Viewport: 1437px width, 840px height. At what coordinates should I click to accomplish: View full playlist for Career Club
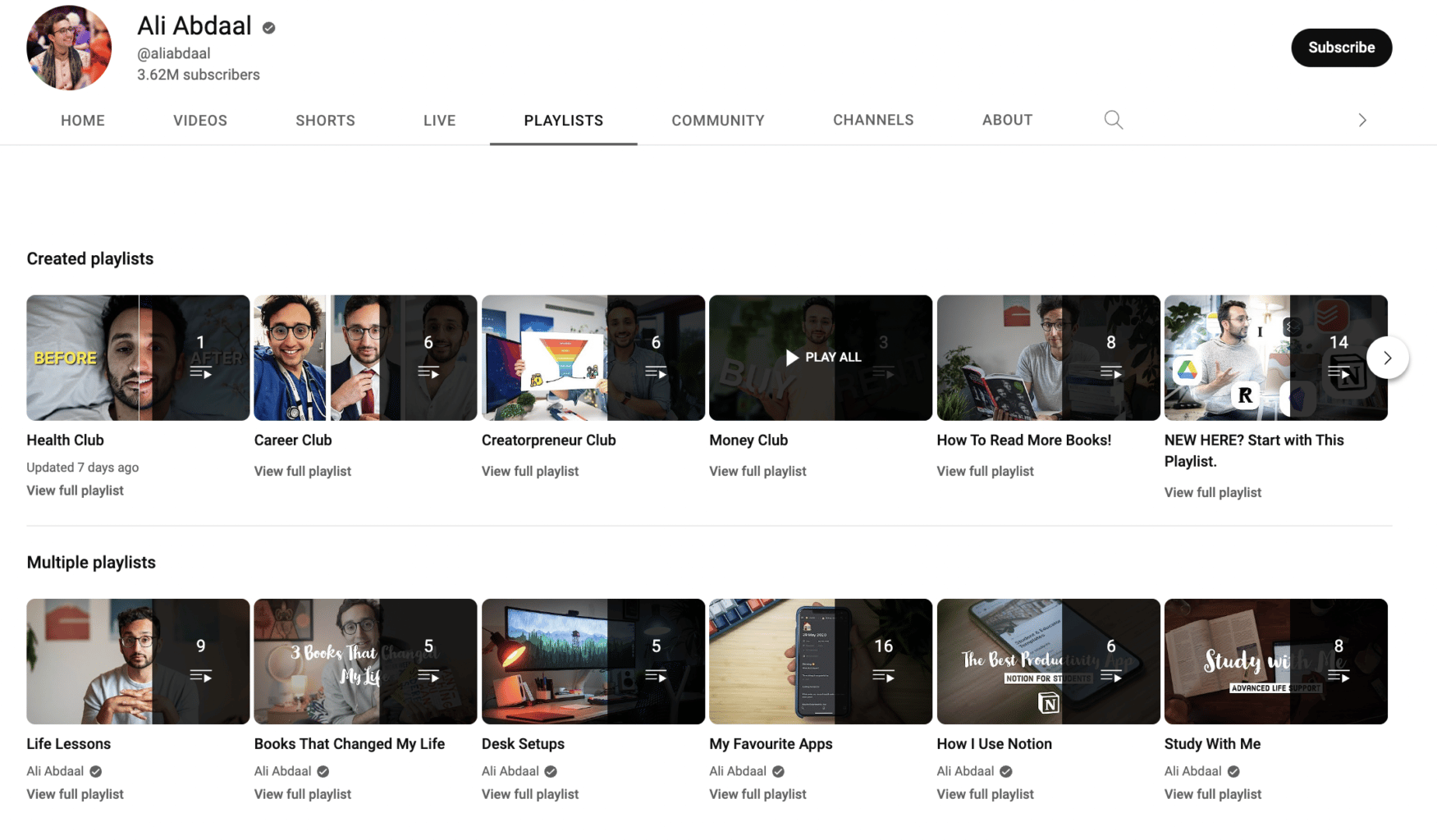click(x=302, y=471)
